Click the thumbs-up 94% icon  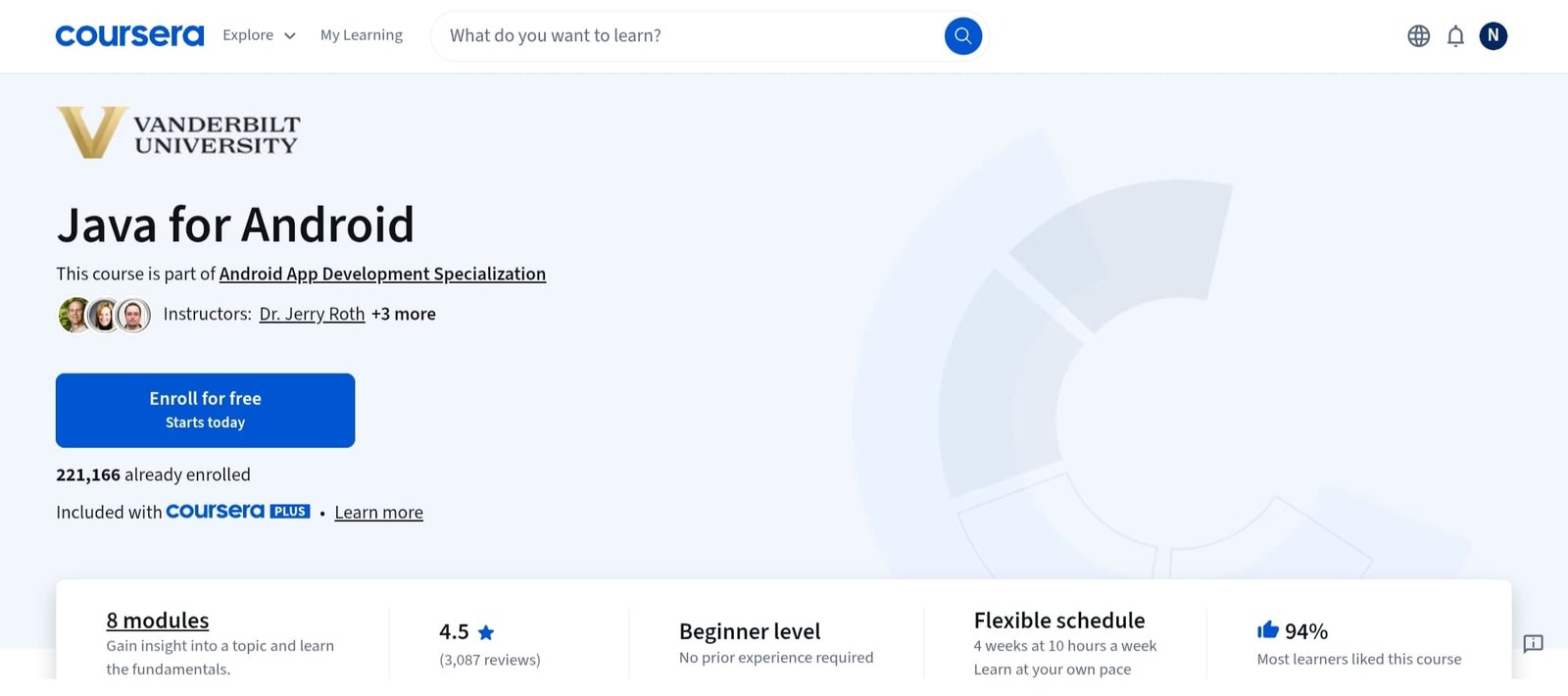1268,629
